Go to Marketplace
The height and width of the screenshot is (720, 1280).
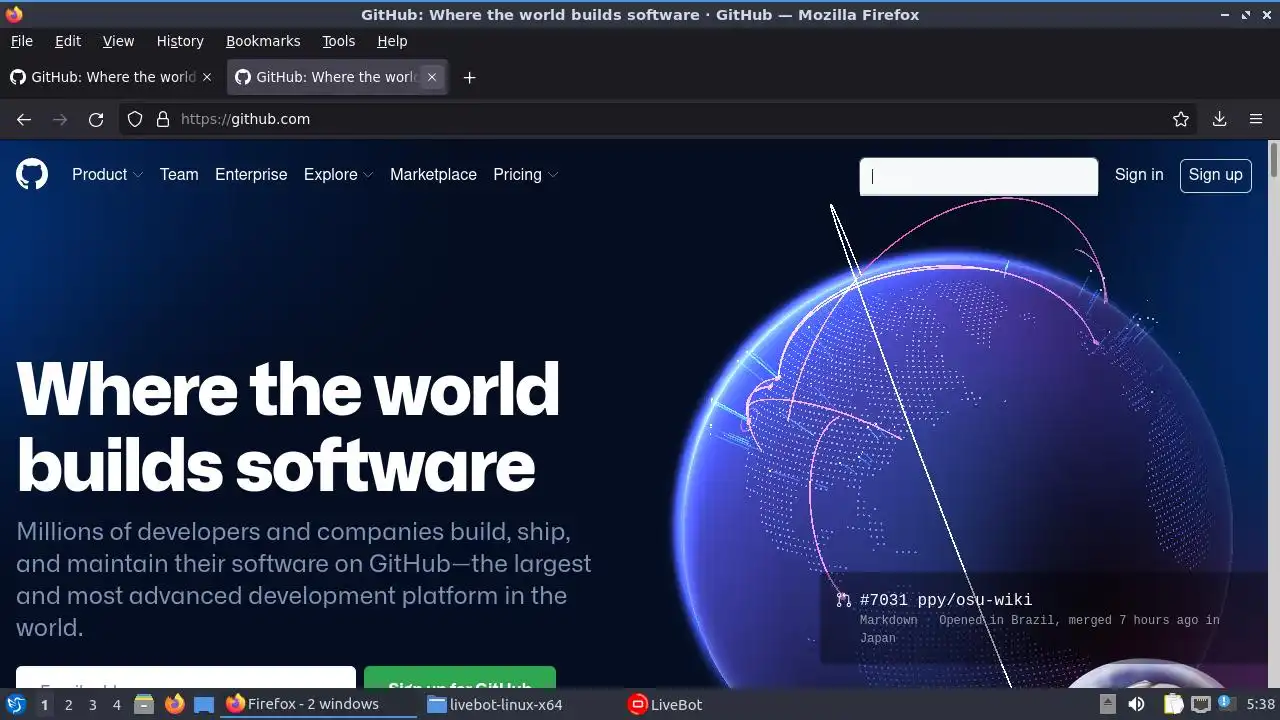pos(433,174)
